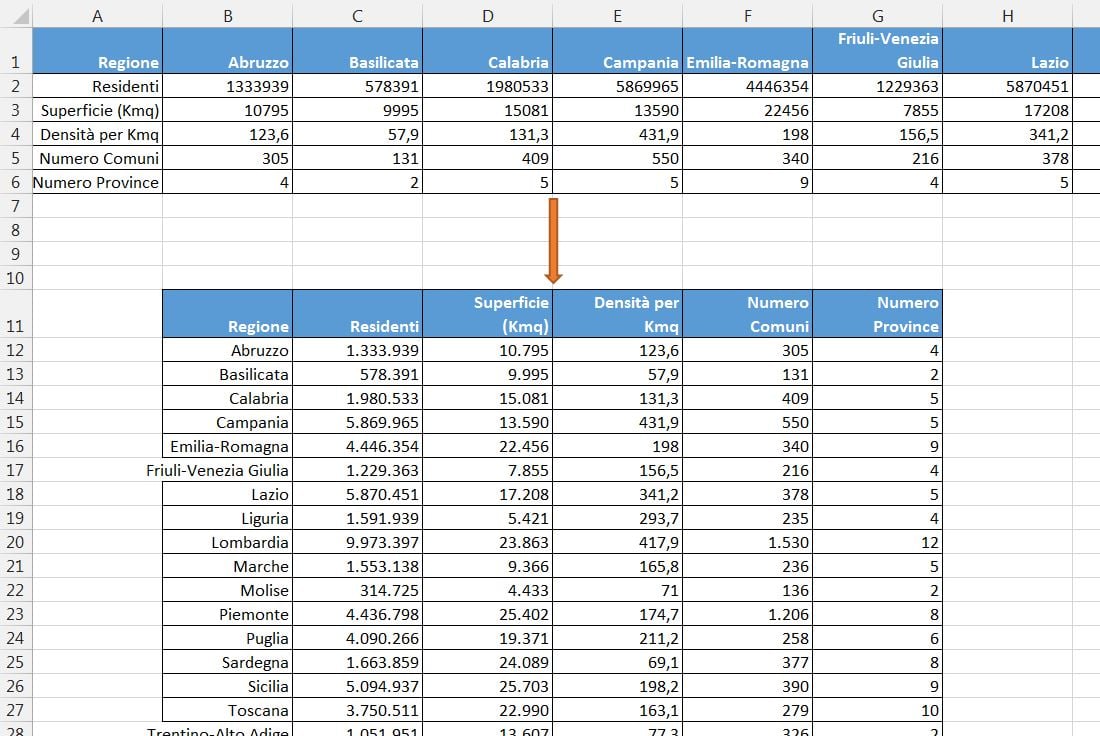This screenshot has width=1100, height=736.
Task: Click the 'Marche' cell
Action: 227,566
